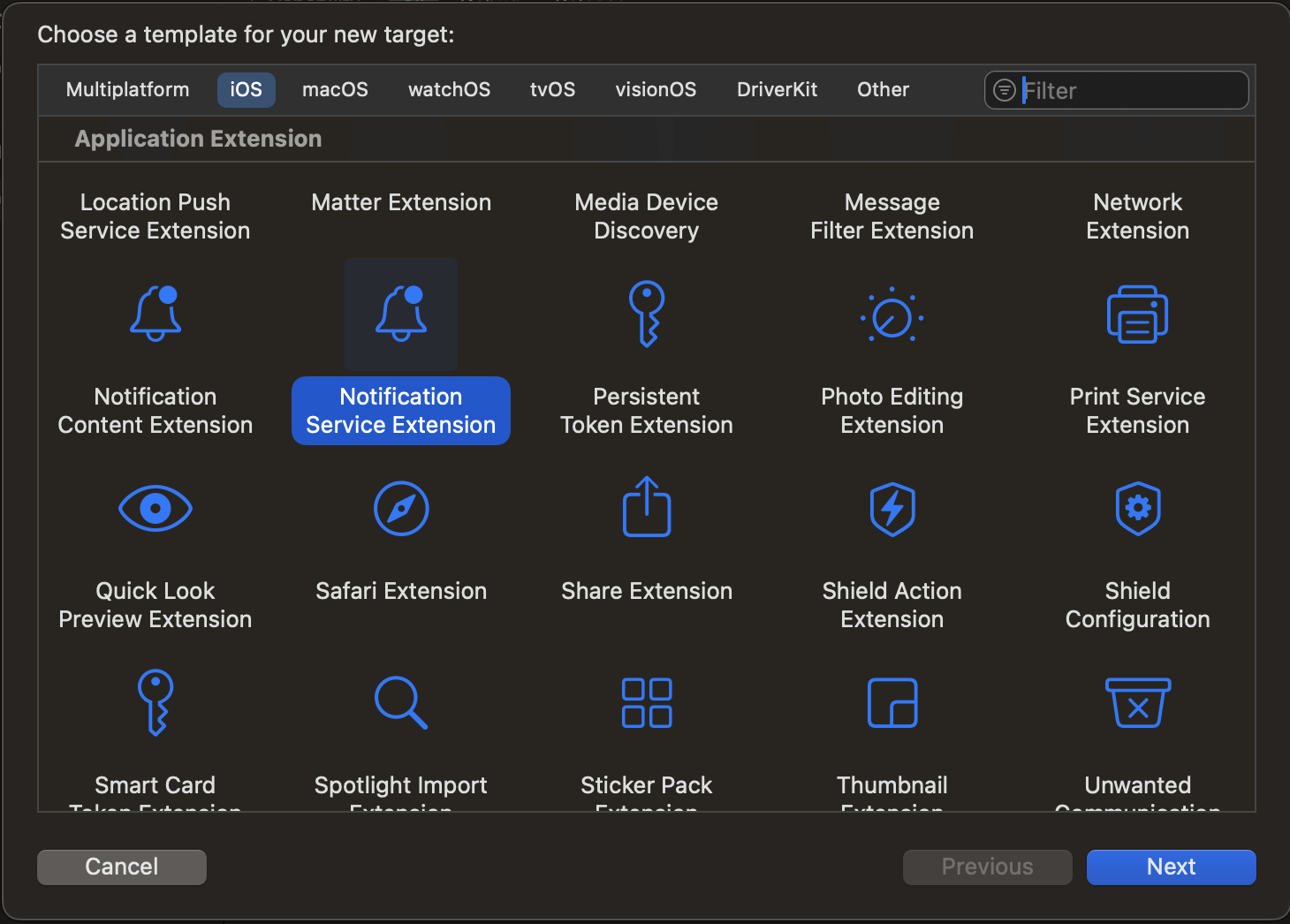This screenshot has height=924, width=1290.
Task: Open the visionOS templates tab
Action: tap(656, 90)
